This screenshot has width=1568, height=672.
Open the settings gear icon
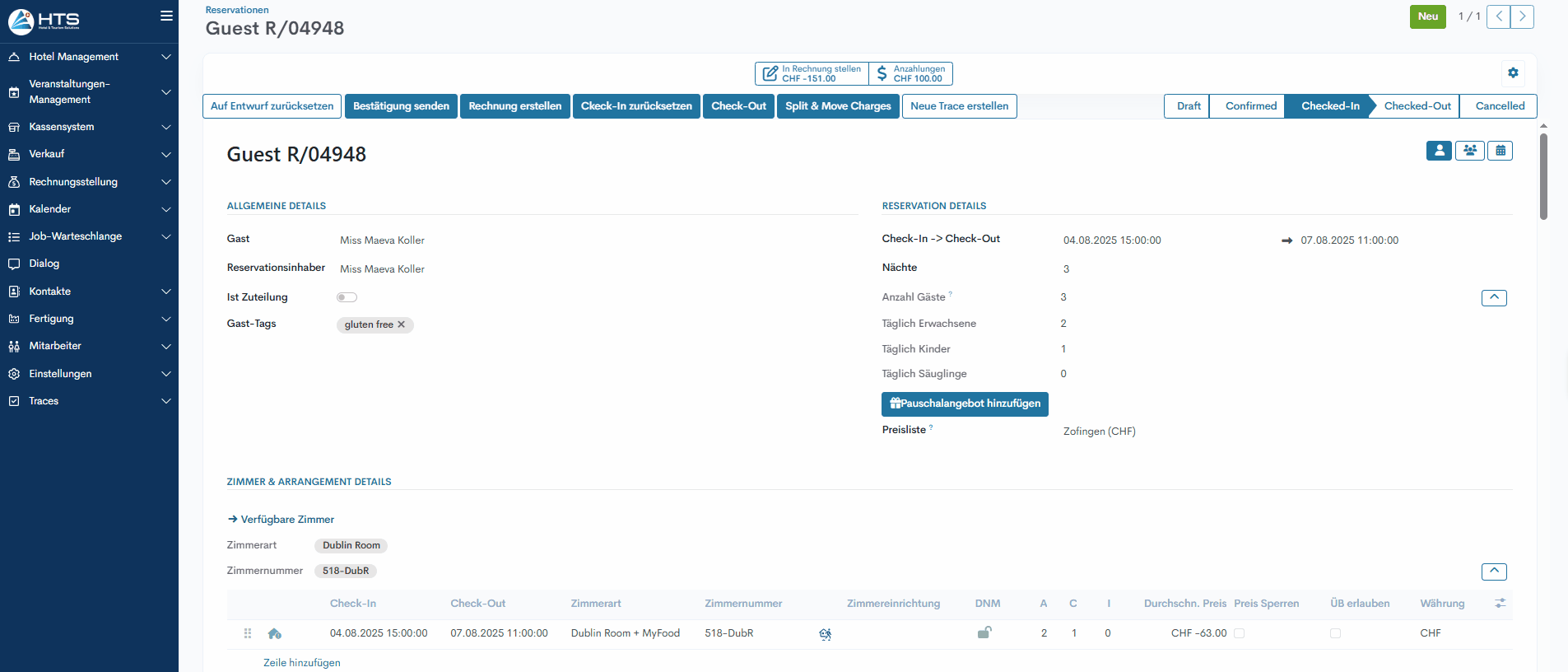click(1513, 72)
